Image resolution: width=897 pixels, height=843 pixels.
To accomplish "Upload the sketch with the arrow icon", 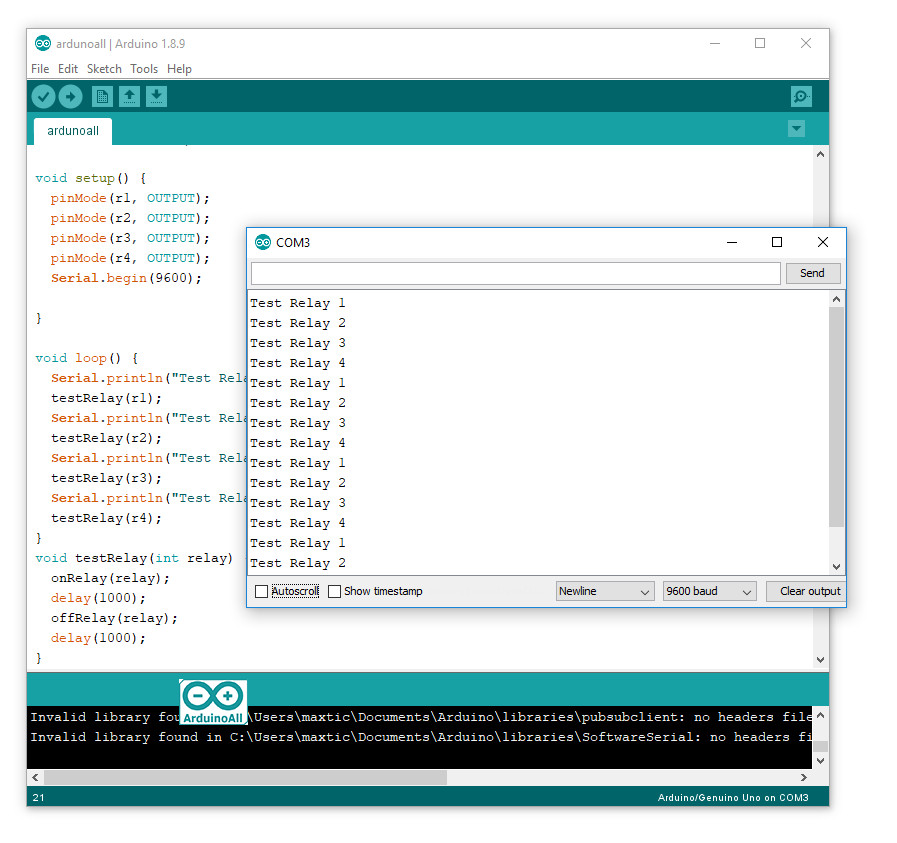I will point(71,97).
